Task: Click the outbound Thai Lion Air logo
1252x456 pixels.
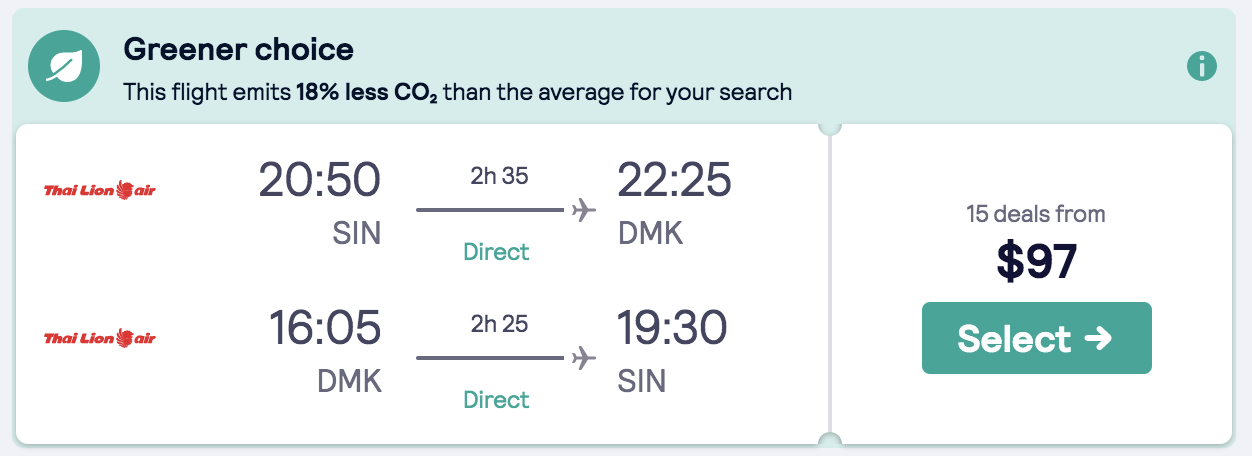Action: (100, 189)
